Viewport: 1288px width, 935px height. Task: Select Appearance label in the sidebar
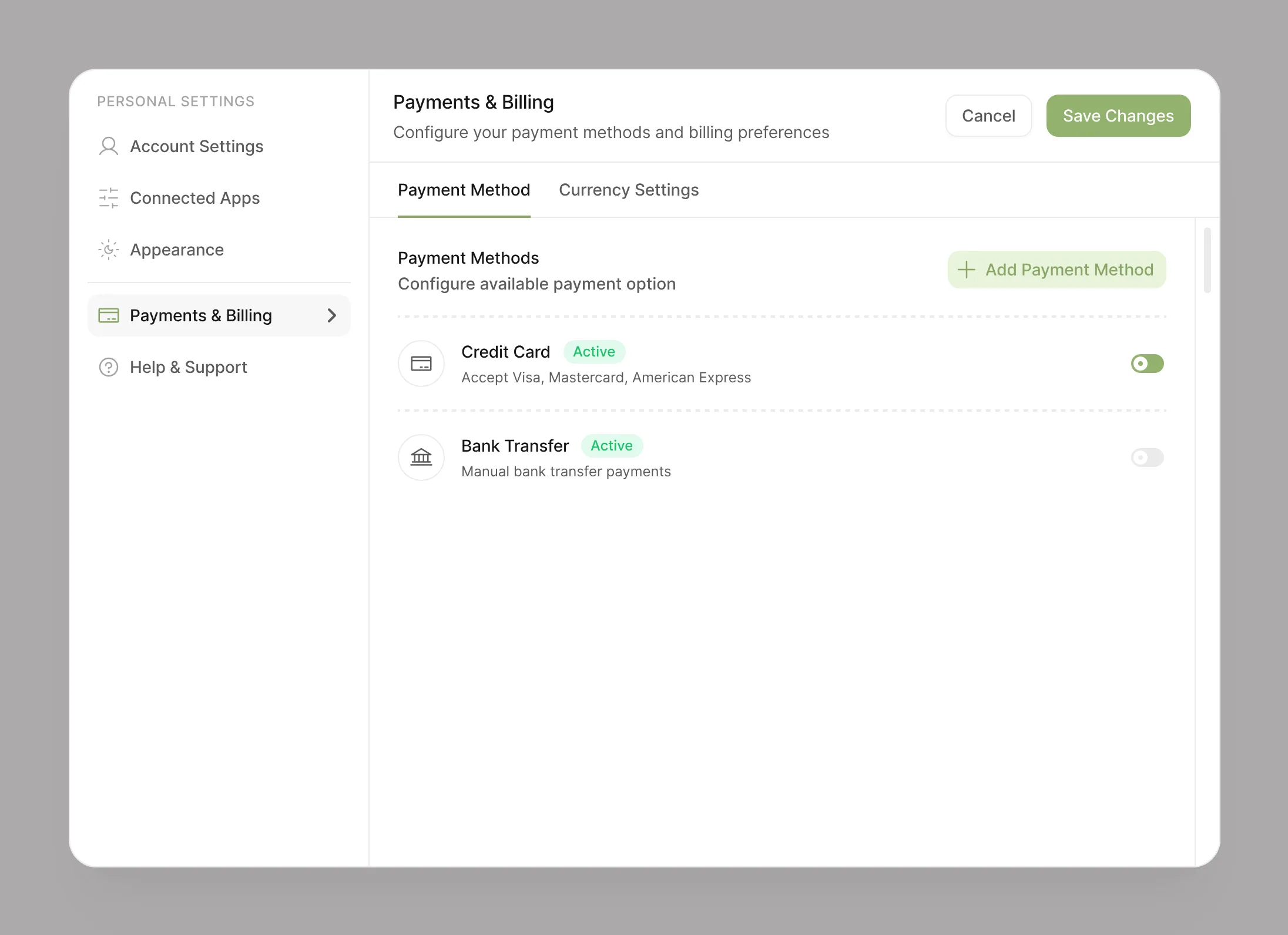coord(177,250)
